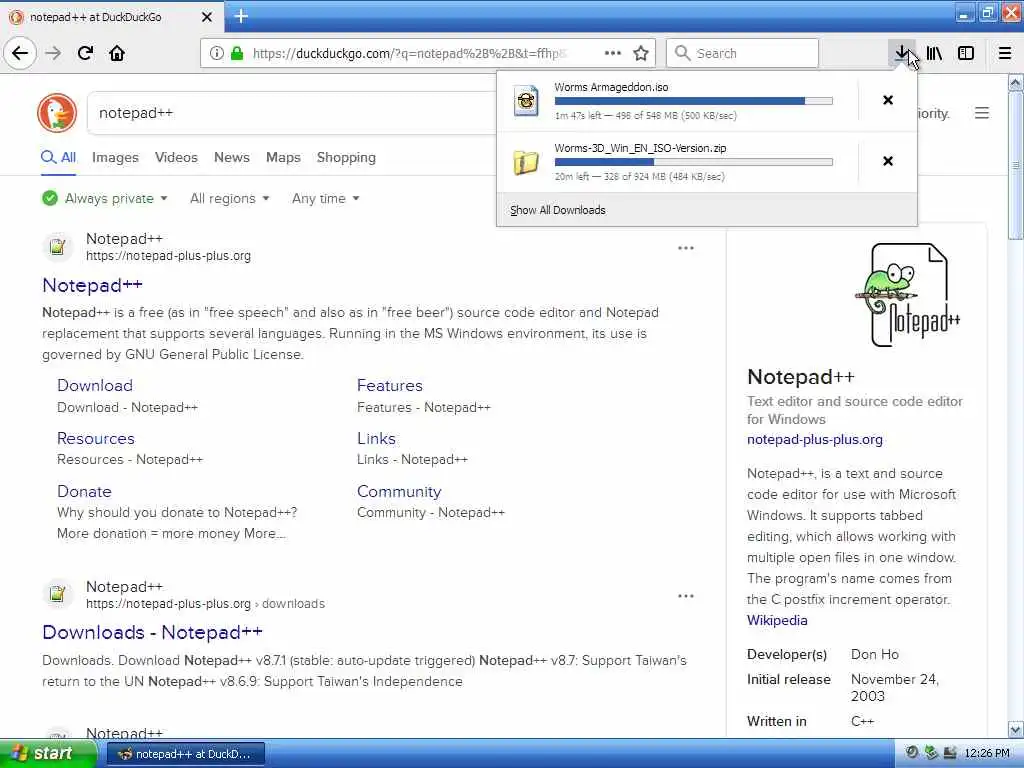Select the All search tab
This screenshot has height=768, width=1024.
(x=59, y=157)
